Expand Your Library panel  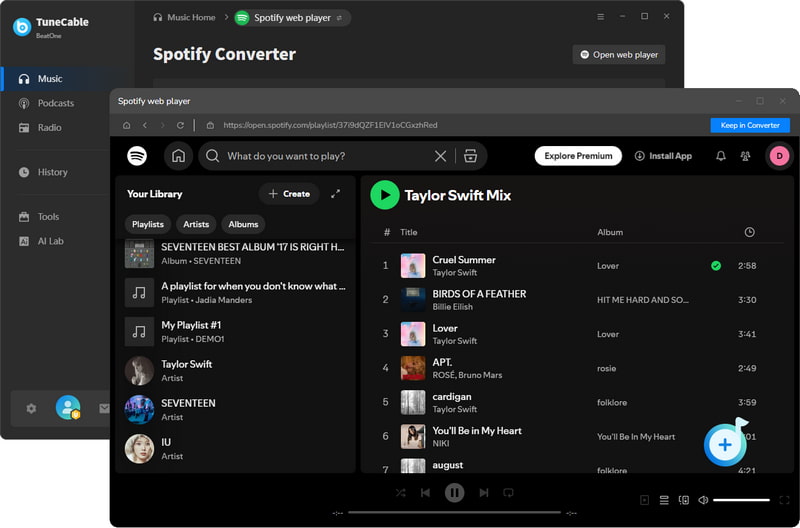(335, 194)
